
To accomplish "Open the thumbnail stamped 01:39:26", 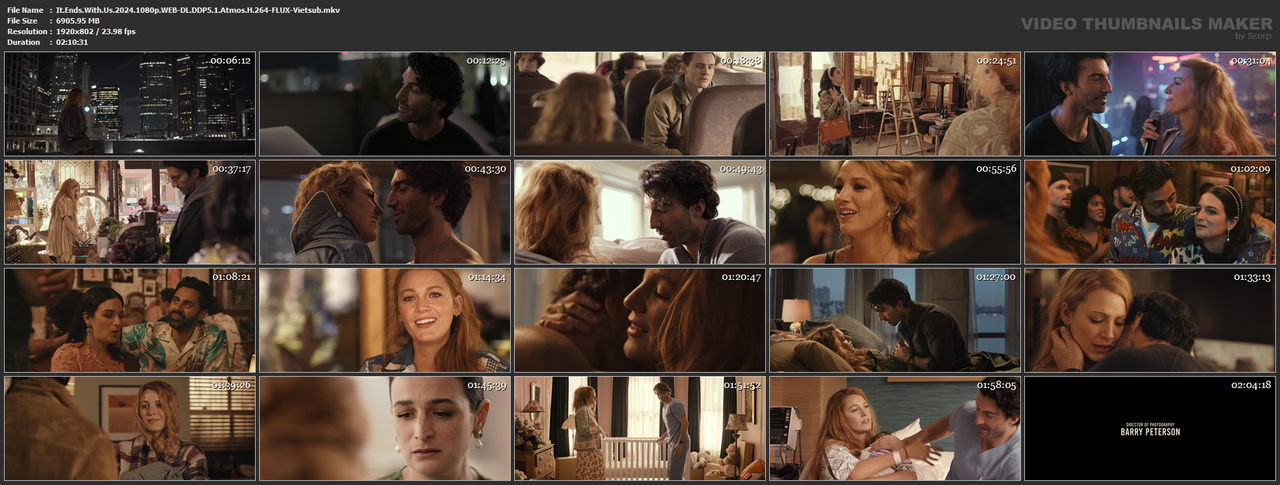I will (x=130, y=428).
